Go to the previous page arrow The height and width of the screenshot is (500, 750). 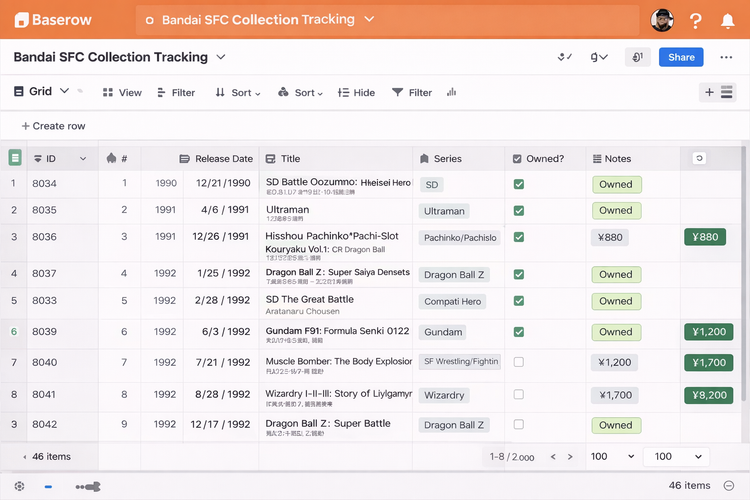pyautogui.click(x=553, y=456)
